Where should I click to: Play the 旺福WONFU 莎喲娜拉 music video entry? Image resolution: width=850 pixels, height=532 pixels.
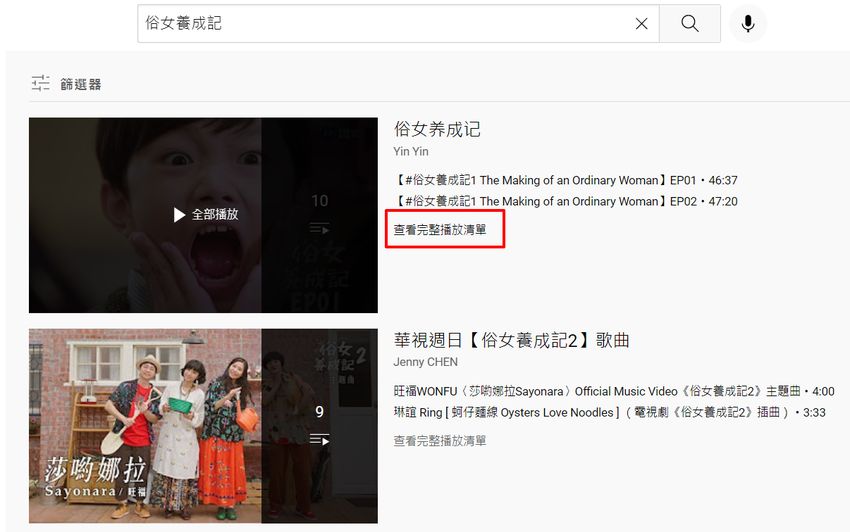pos(613,391)
